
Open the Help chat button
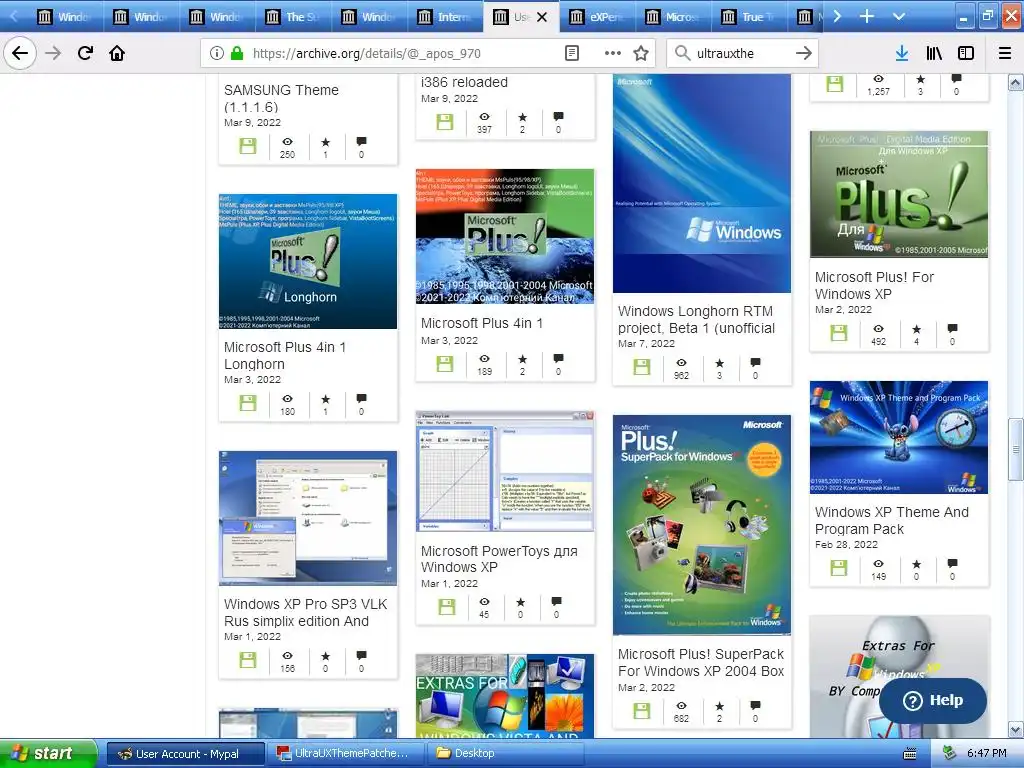(933, 700)
